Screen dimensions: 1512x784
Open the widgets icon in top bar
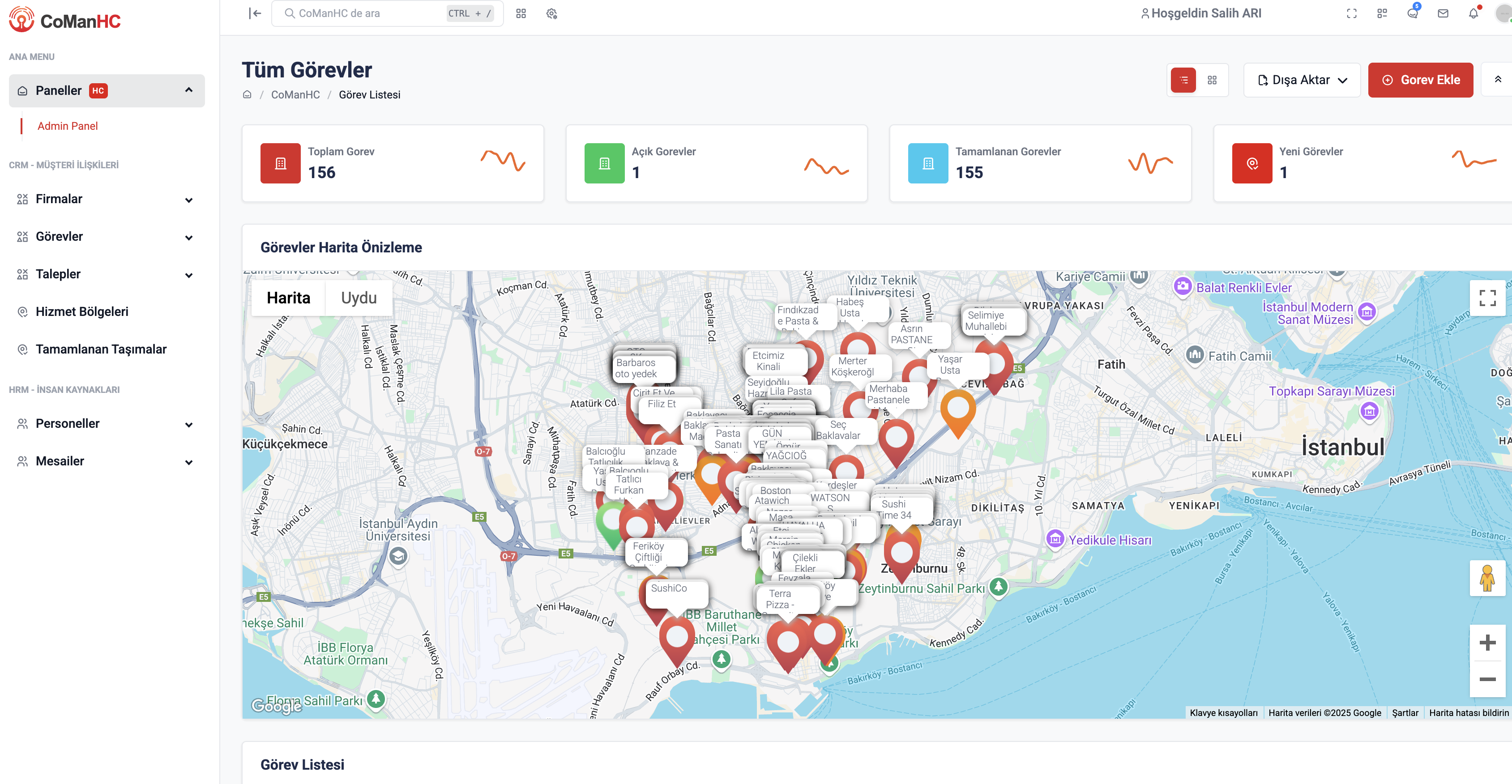coord(1382,13)
